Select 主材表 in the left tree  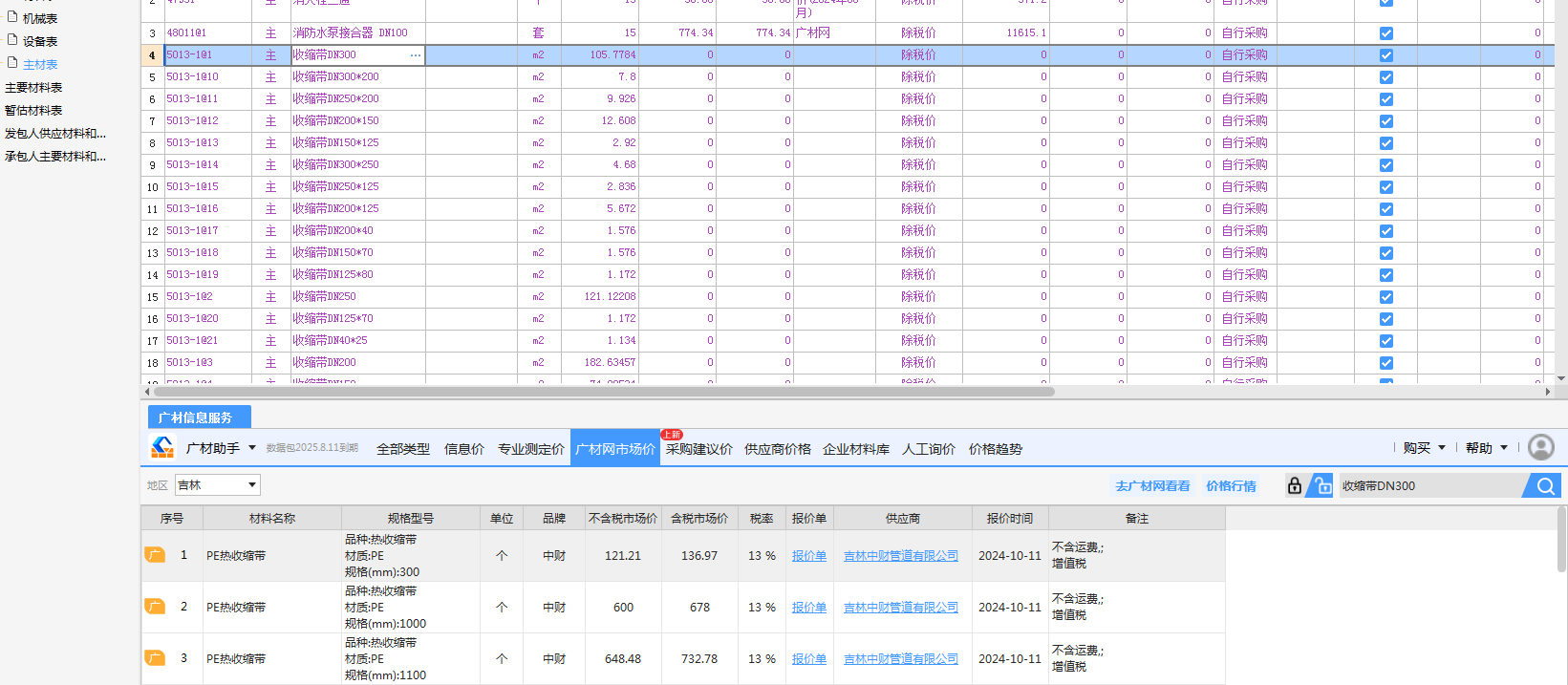tap(40, 64)
